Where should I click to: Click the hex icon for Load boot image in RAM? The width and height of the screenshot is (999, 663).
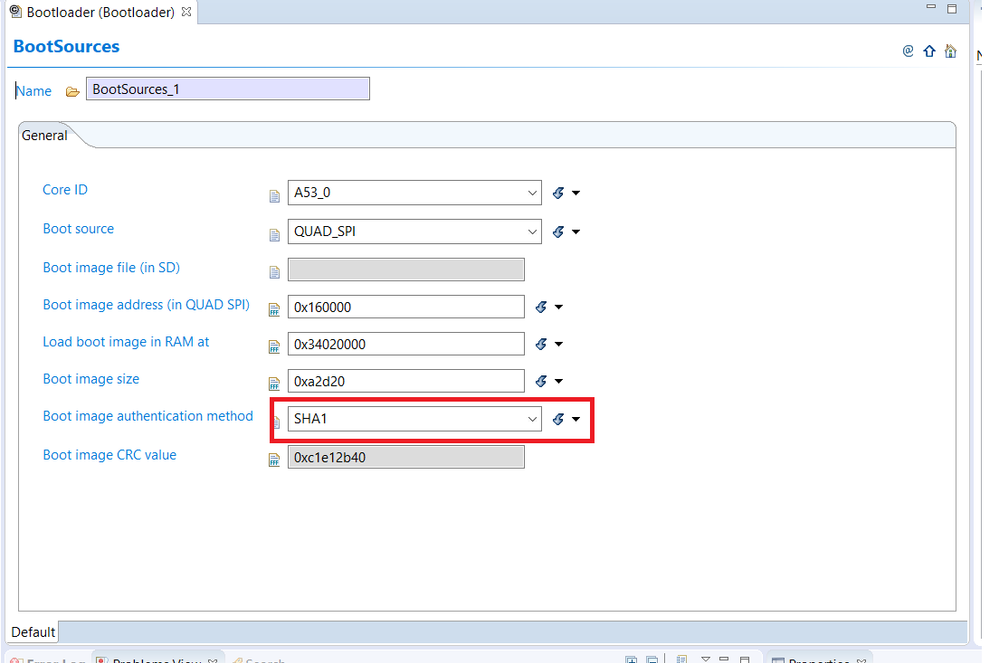point(275,347)
